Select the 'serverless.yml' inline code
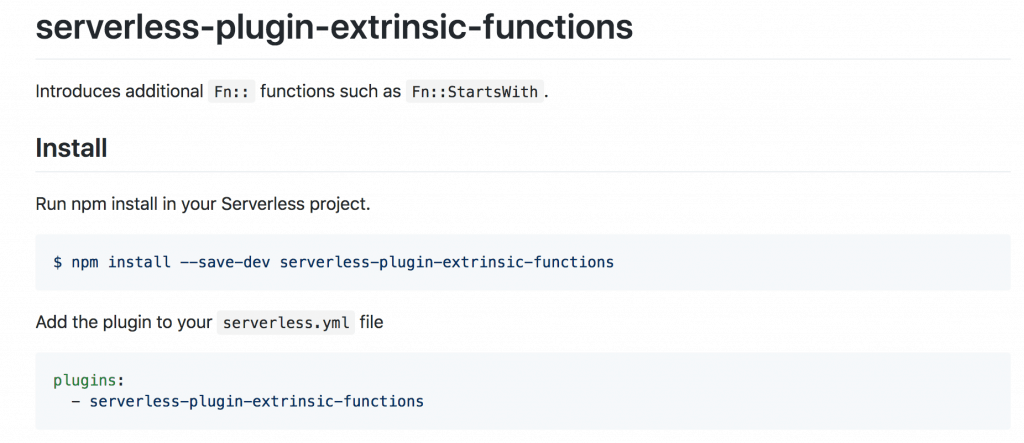 pyautogui.click(x=286, y=323)
